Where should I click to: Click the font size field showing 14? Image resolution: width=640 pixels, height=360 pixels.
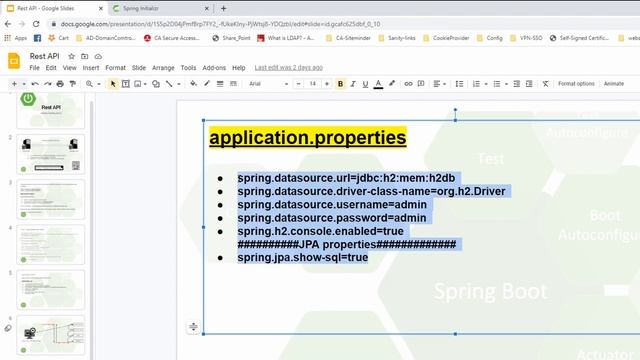[x=313, y=84]
